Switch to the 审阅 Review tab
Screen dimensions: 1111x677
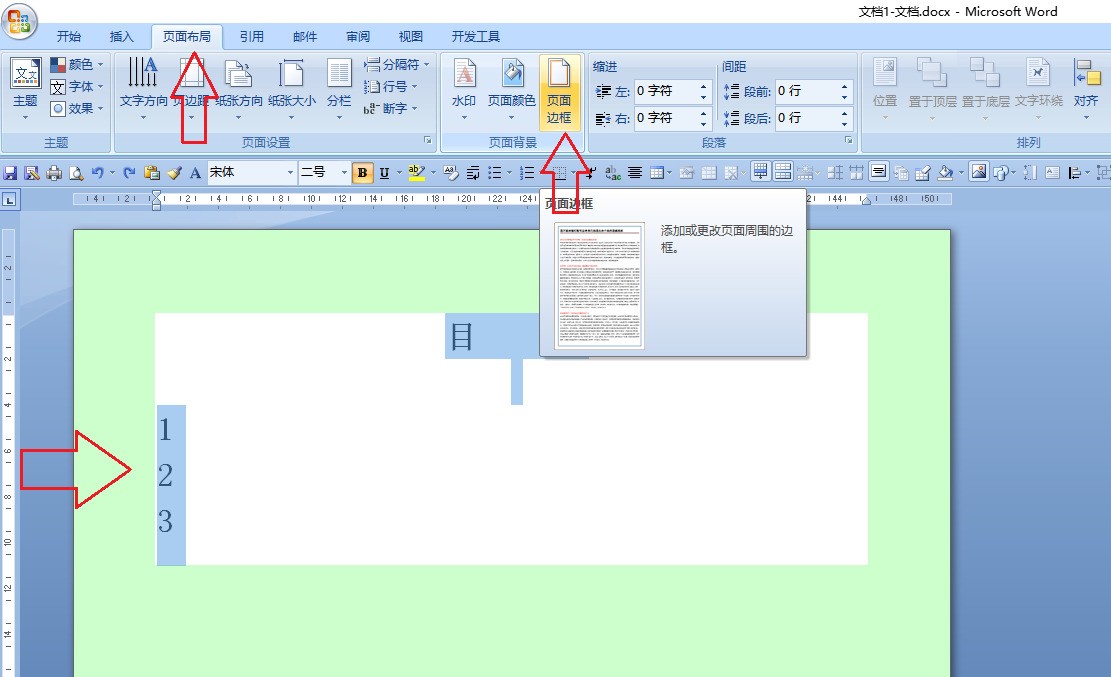358,37
